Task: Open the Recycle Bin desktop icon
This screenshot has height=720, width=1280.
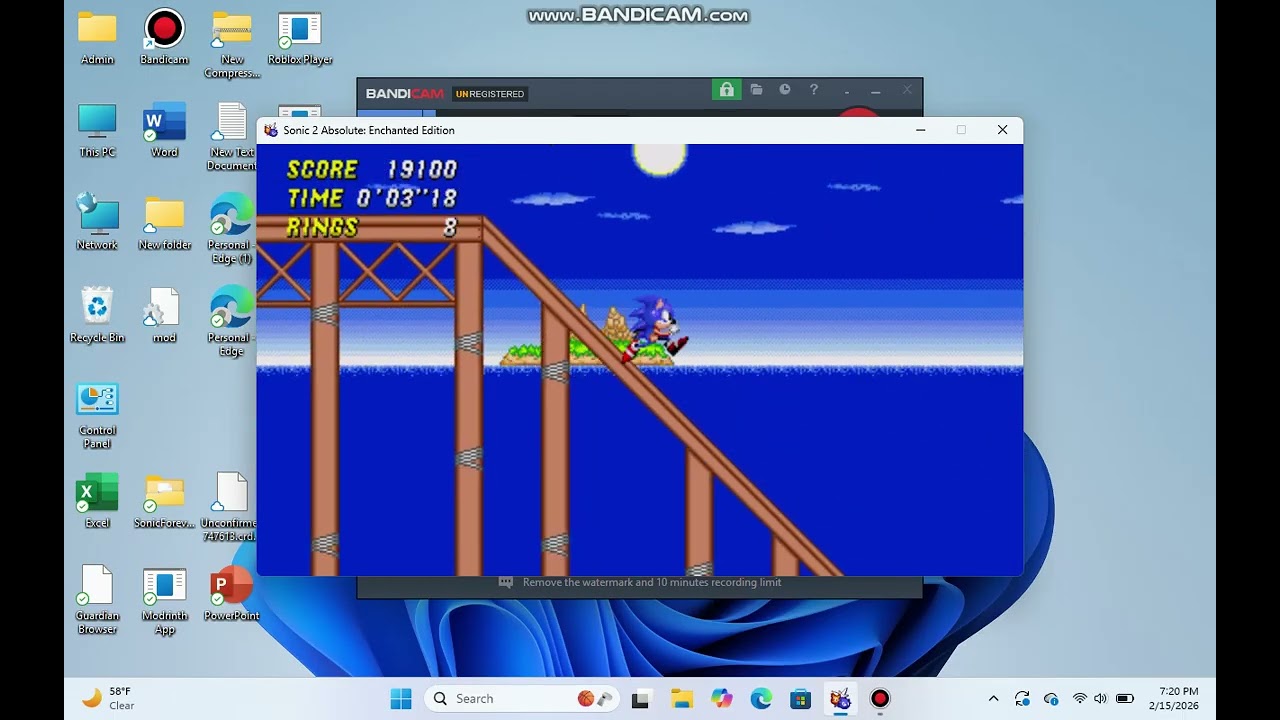Action: pyautogui.click(x=97, y=316)
